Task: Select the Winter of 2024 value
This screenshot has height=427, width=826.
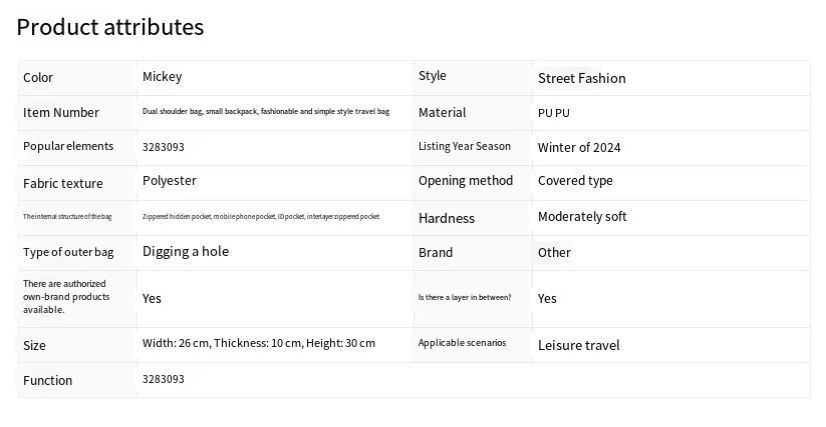Action: [579, 147]
